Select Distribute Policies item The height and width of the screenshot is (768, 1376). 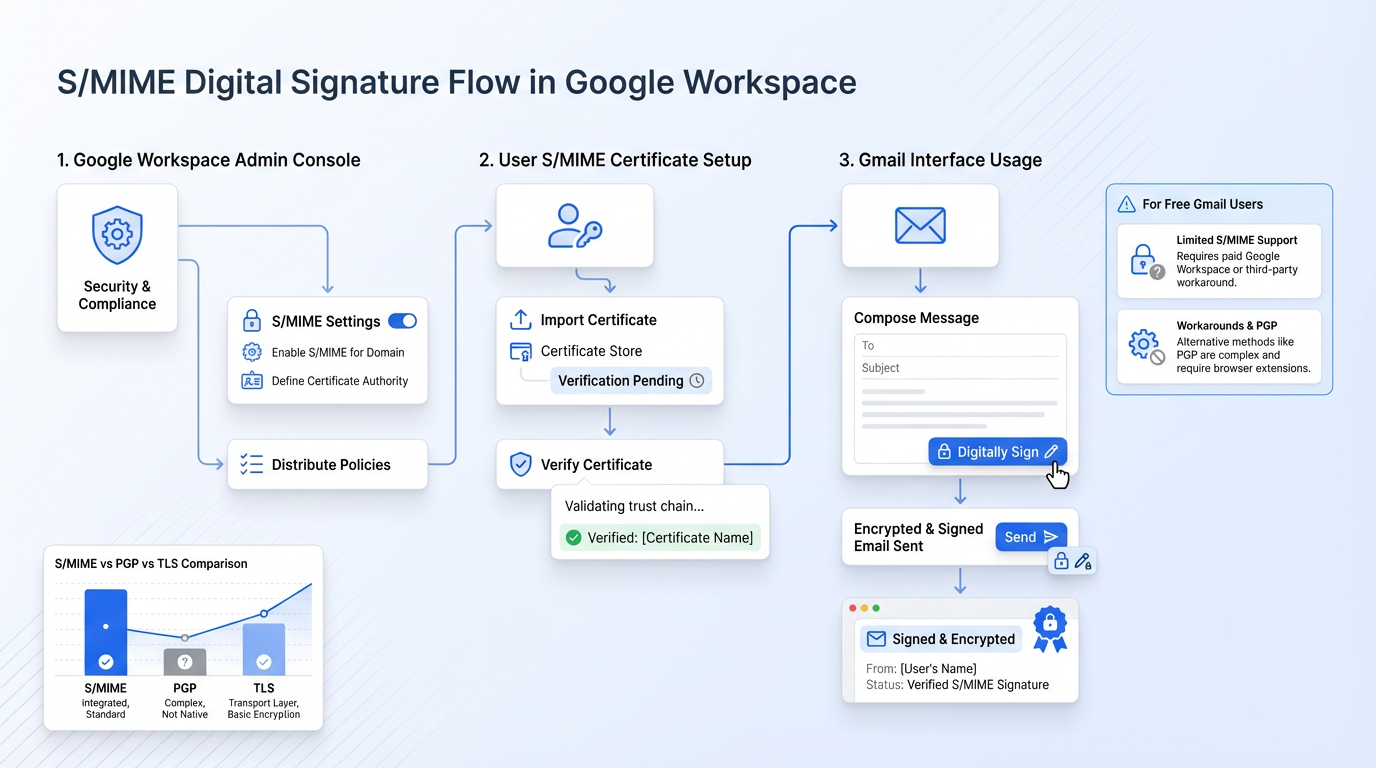pos(328,465)
